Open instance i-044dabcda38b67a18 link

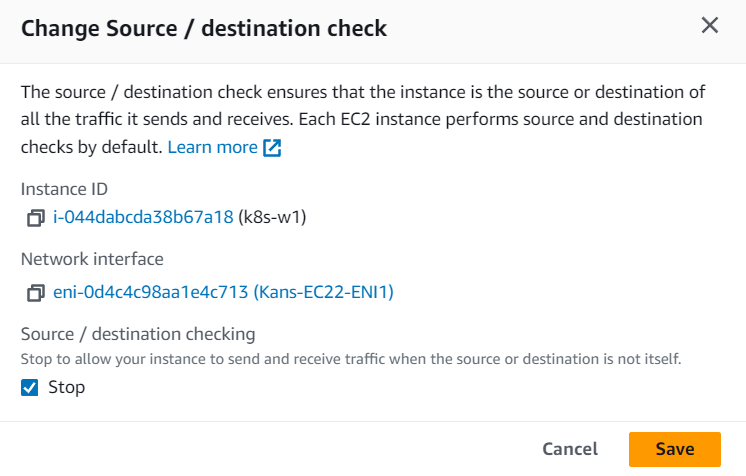(143, 217)
